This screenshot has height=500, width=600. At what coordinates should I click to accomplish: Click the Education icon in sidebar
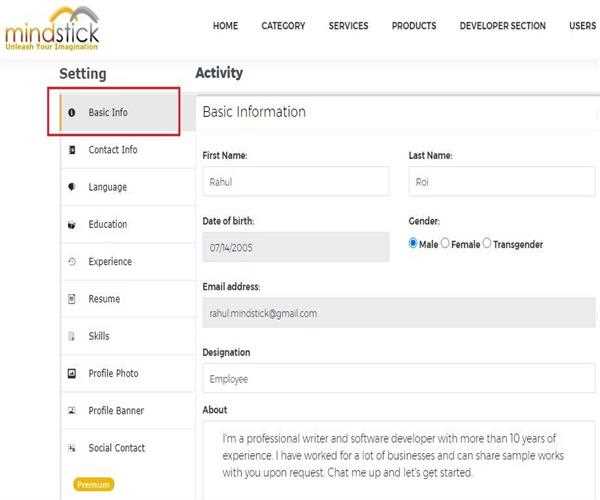click(x=72, y=225)
